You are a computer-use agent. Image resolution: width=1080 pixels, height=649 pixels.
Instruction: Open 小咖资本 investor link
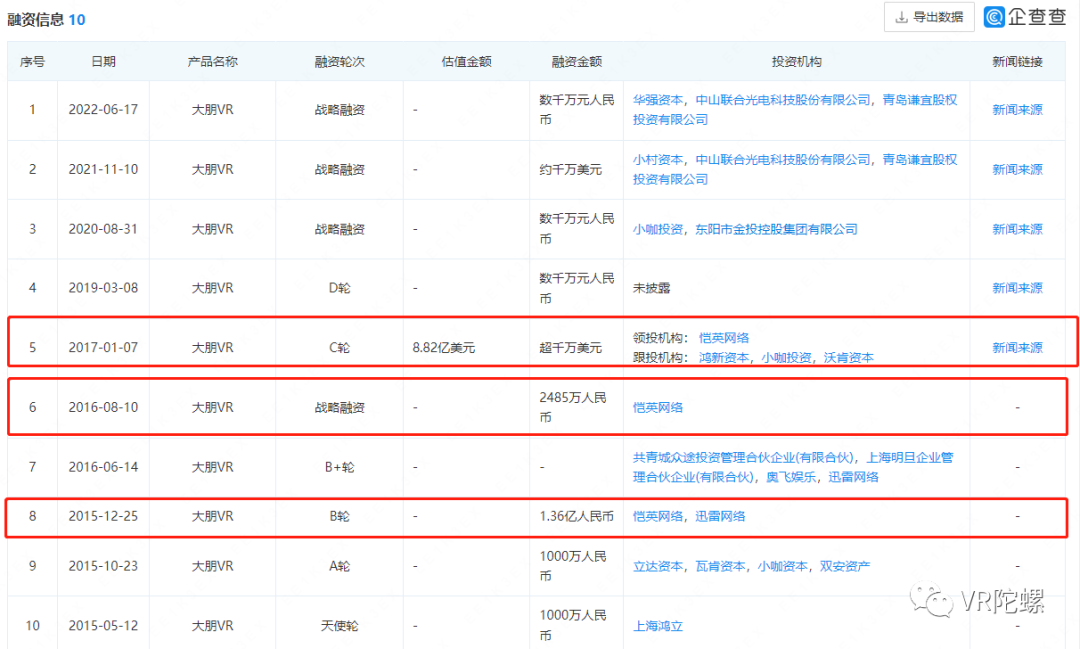pyautogui.click(x=782, y=566)
